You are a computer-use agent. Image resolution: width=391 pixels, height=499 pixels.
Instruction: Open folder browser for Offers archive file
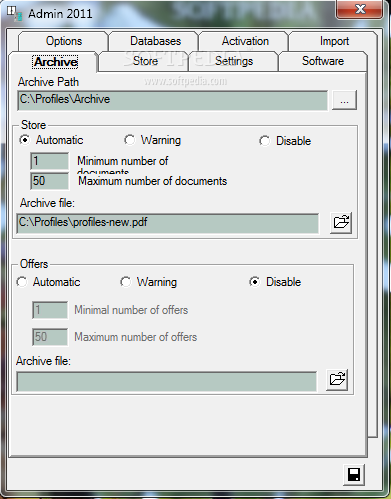[x=337, y=380]
